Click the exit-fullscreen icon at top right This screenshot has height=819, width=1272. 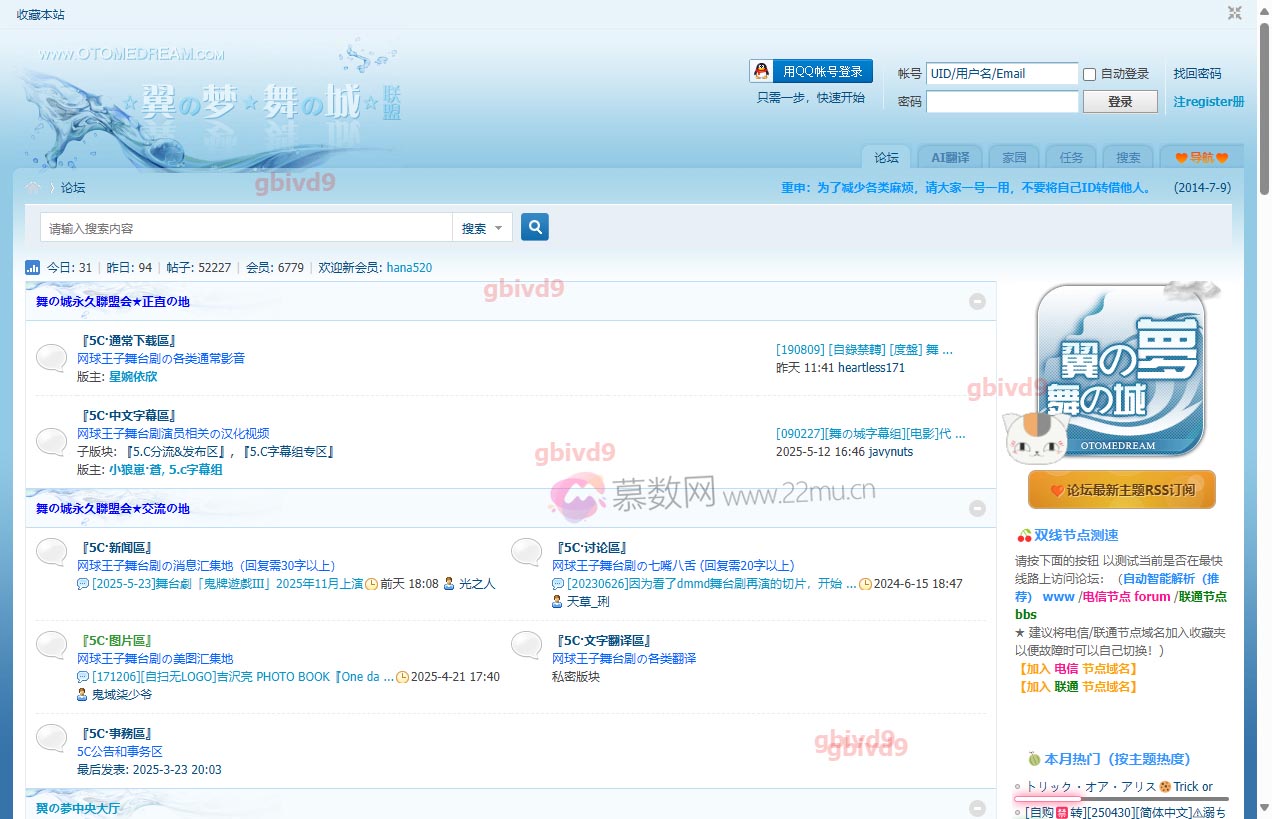click(x=1235, y=13)
